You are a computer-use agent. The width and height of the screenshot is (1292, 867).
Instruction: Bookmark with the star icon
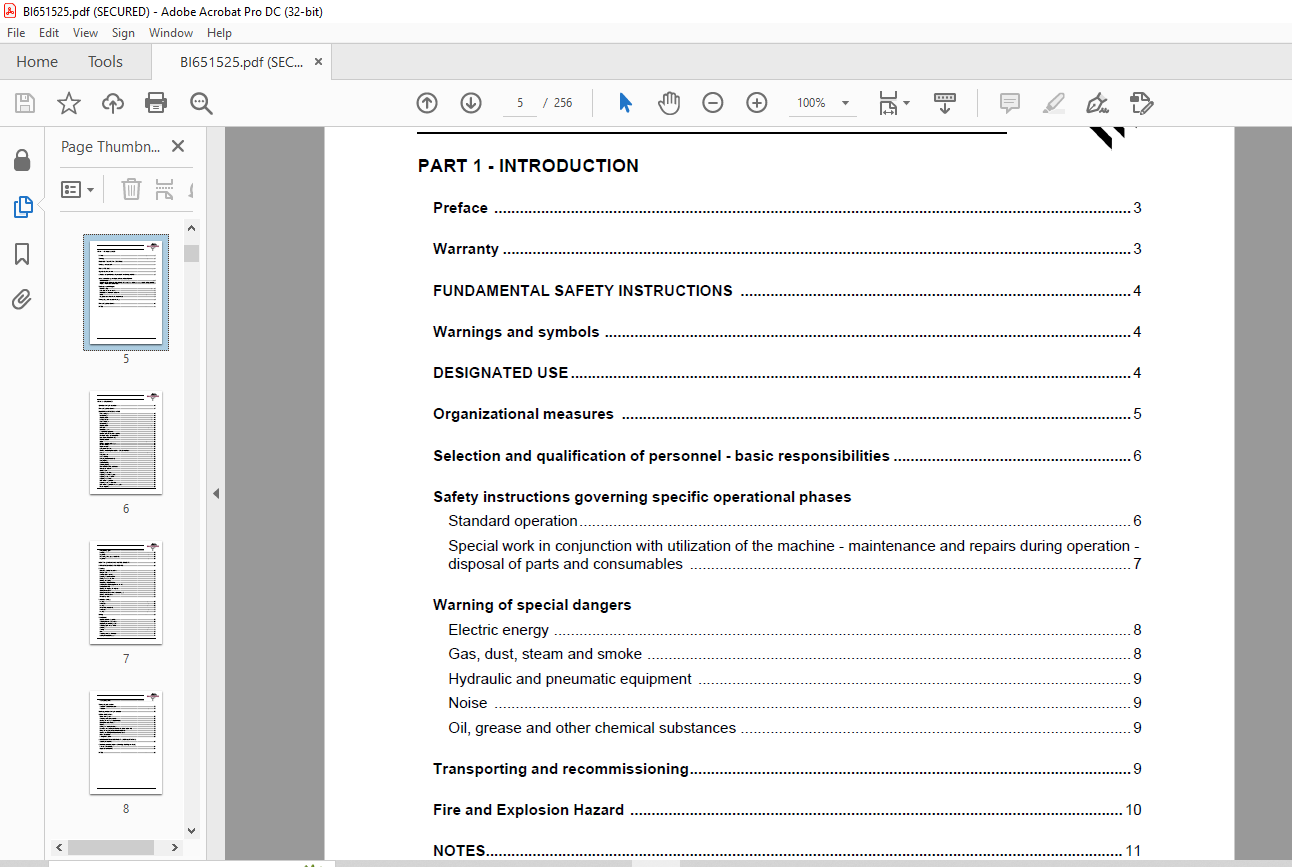click(68, 103)
